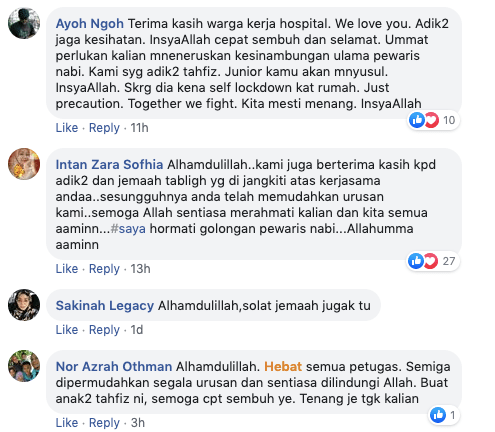Click heart reaction icon on Intan Zara Sofhia's comment

pyautogui.click(x=431, y=261)
